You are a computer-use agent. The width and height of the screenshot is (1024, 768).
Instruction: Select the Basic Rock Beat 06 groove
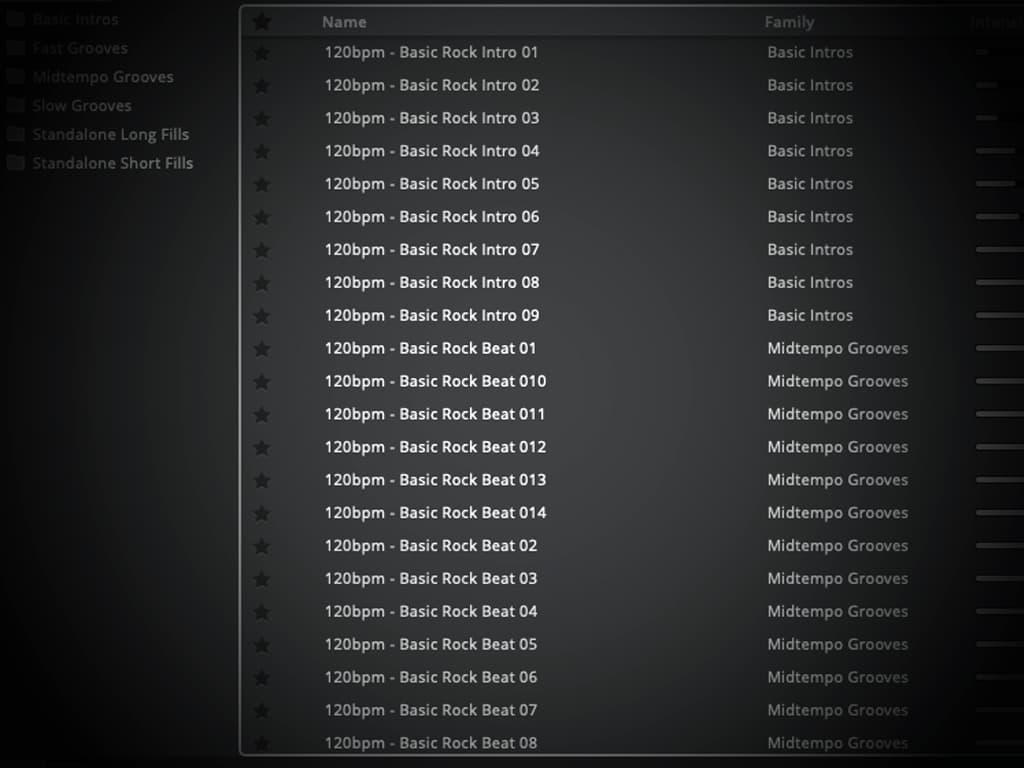pyautogui.click(x=430, y=677)
